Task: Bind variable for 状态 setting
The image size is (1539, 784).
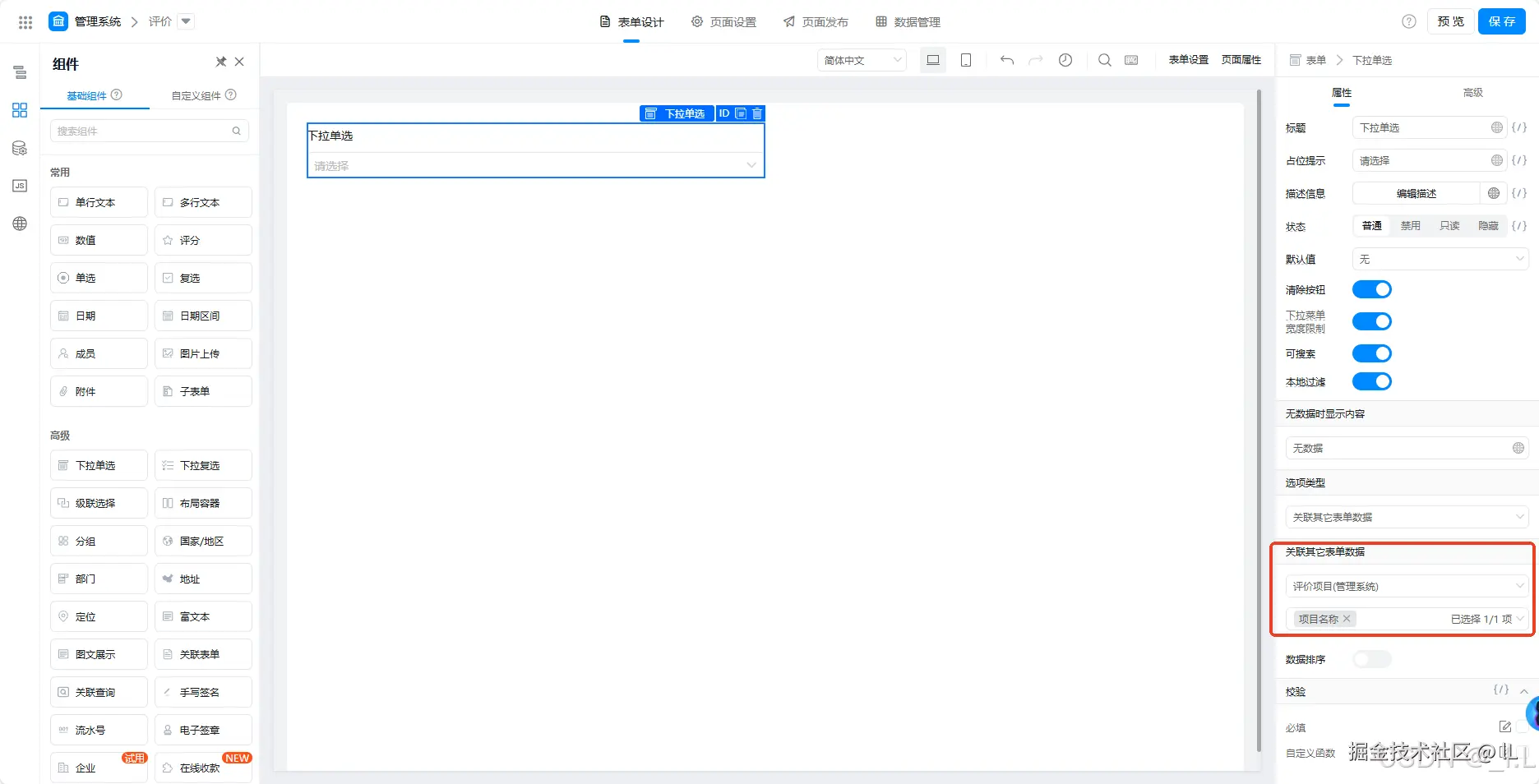Action: pos(1519,226)
